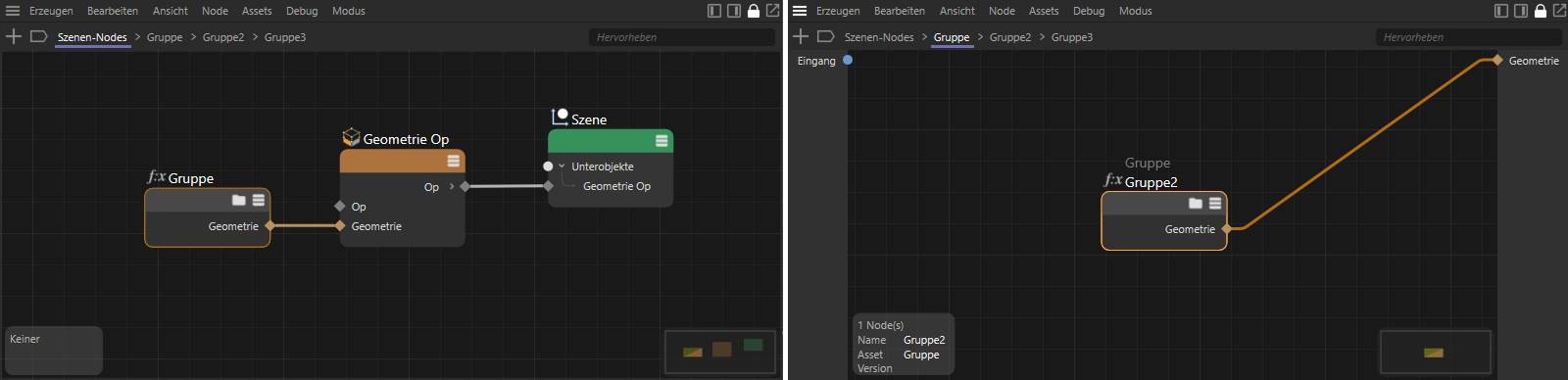
Task: Click the Hervorheben field in the right editor
Action: click(x=1469, y=37)
